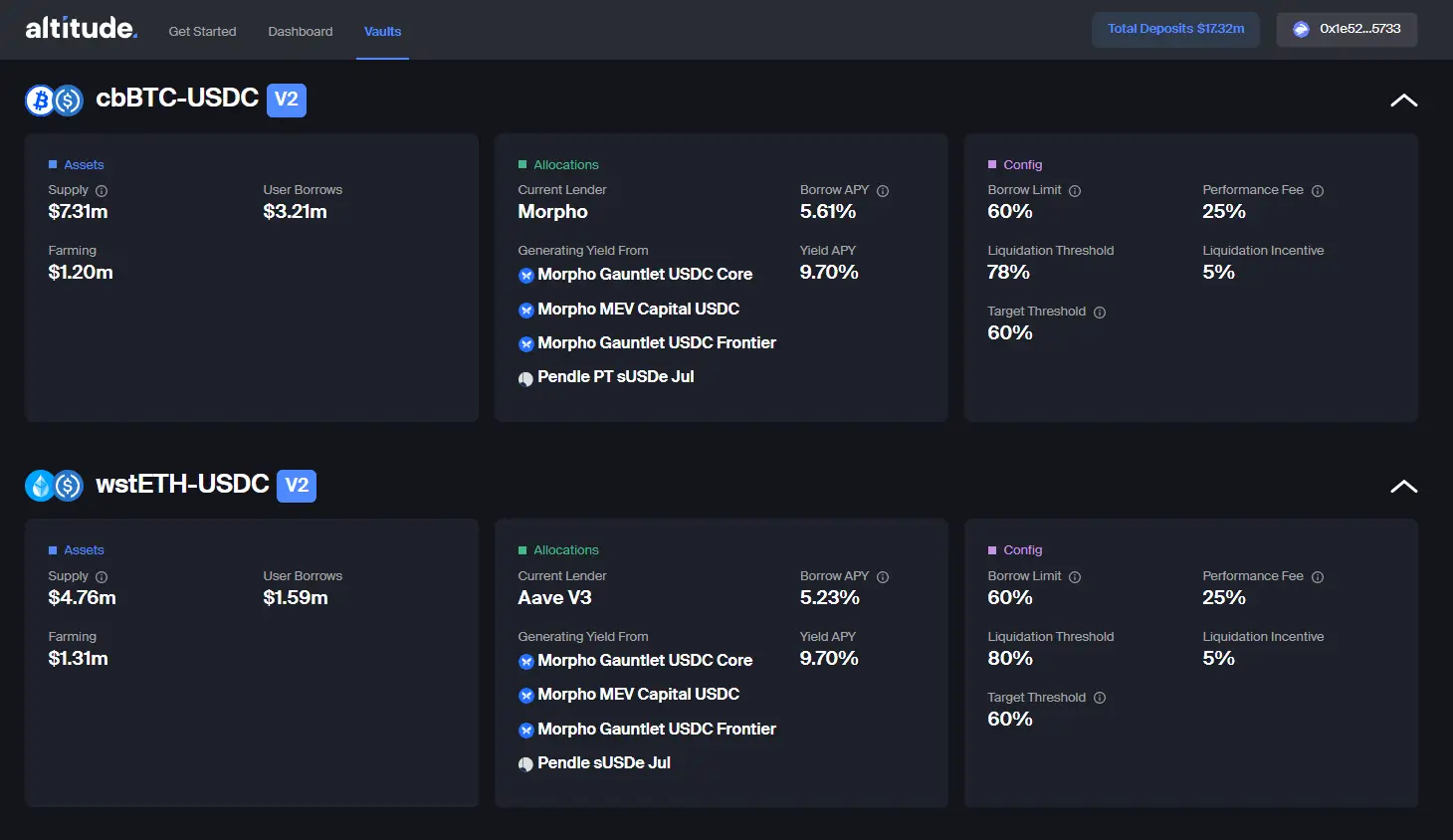Click the $1.20m farming value

tap(81, 272)
